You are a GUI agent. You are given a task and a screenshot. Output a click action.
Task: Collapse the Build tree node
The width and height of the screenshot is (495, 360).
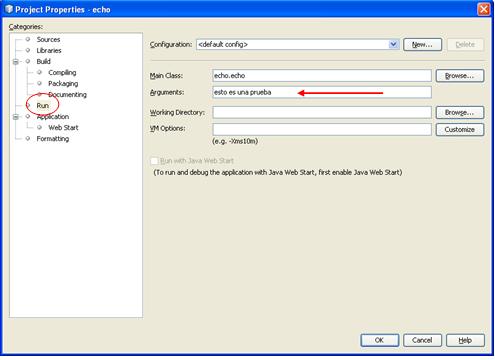click(x=16, y=62)
